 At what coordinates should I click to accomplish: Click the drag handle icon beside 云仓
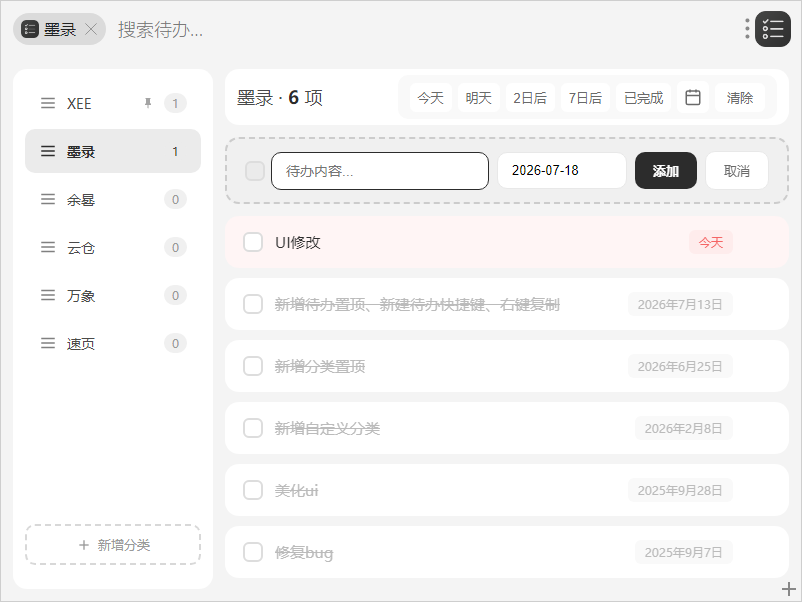pos(48,247)
